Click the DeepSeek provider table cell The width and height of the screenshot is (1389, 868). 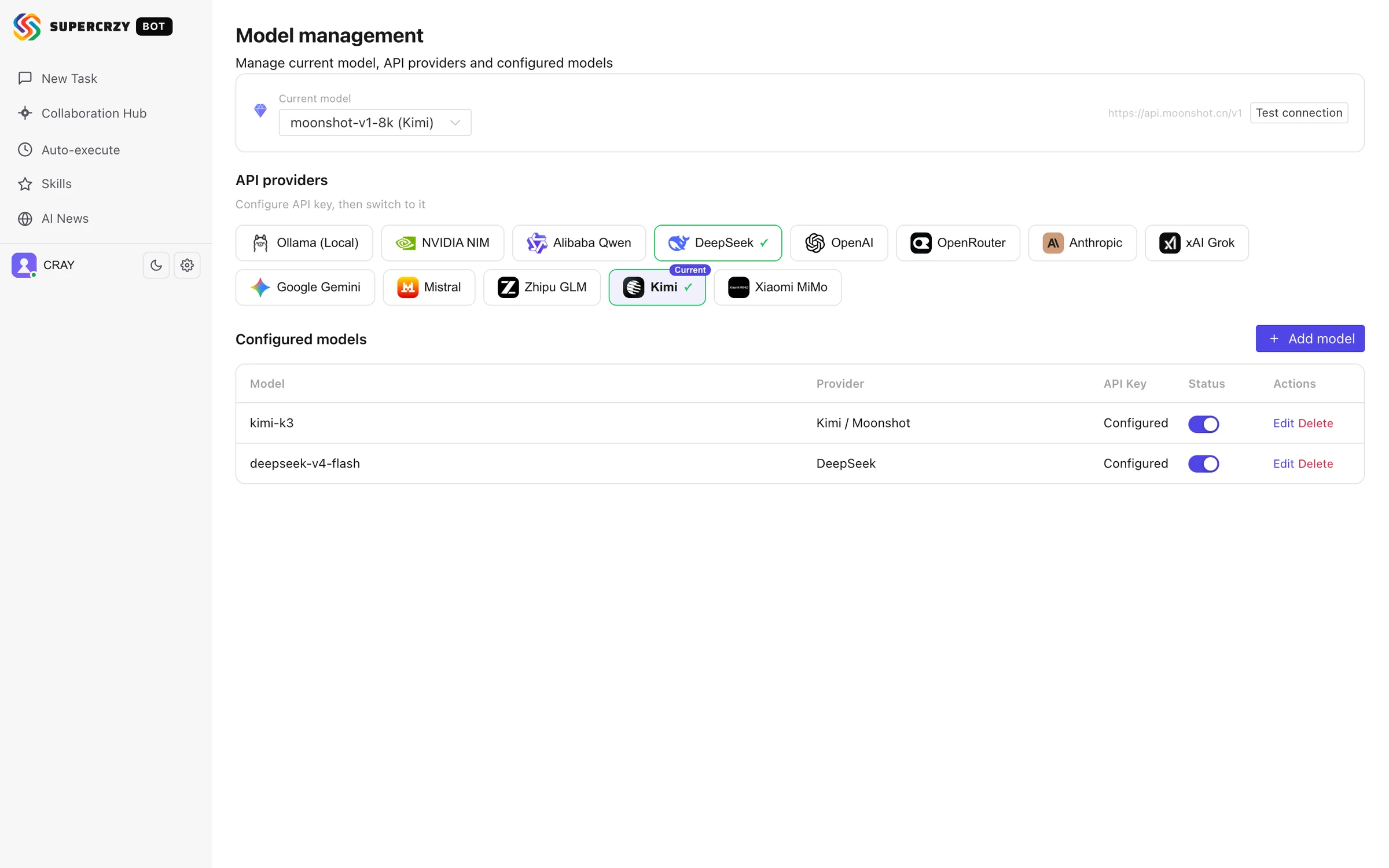coord(846,464)
